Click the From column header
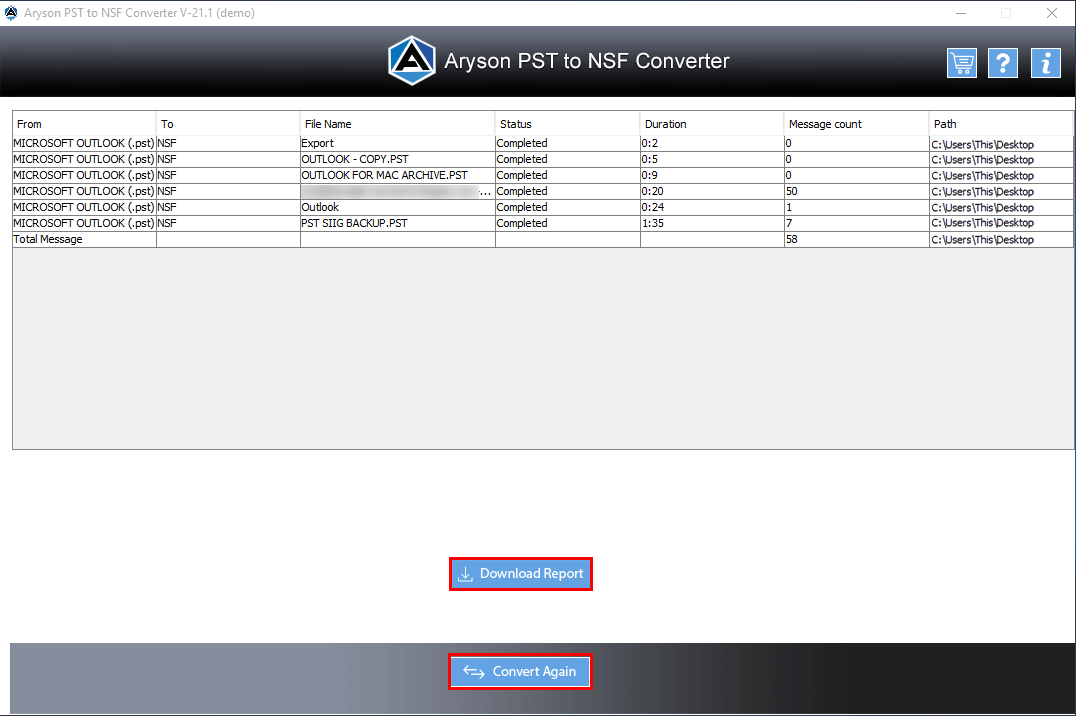Image resolution: width=1076 pixels, height=716 pixels. click(x=84, y=124)
